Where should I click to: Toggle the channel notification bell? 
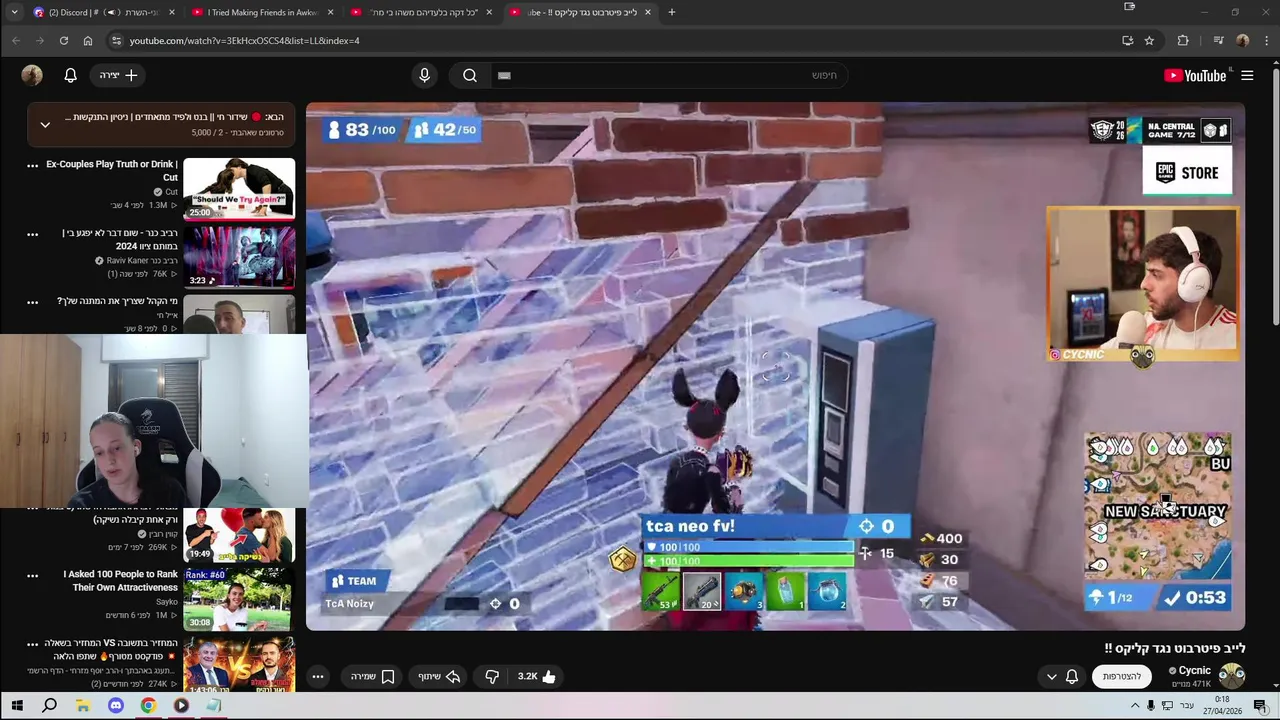point(1072,676)
